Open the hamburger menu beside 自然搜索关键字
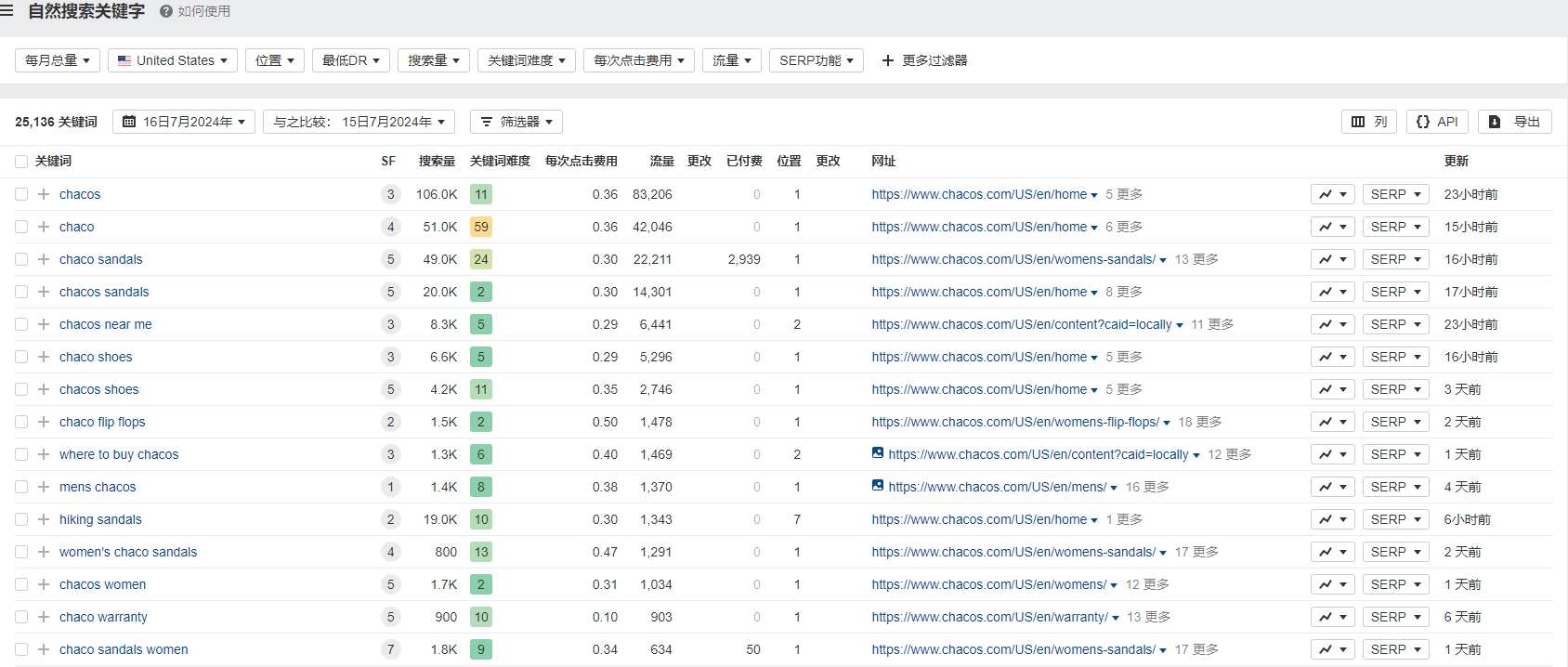 coord(7,11)
